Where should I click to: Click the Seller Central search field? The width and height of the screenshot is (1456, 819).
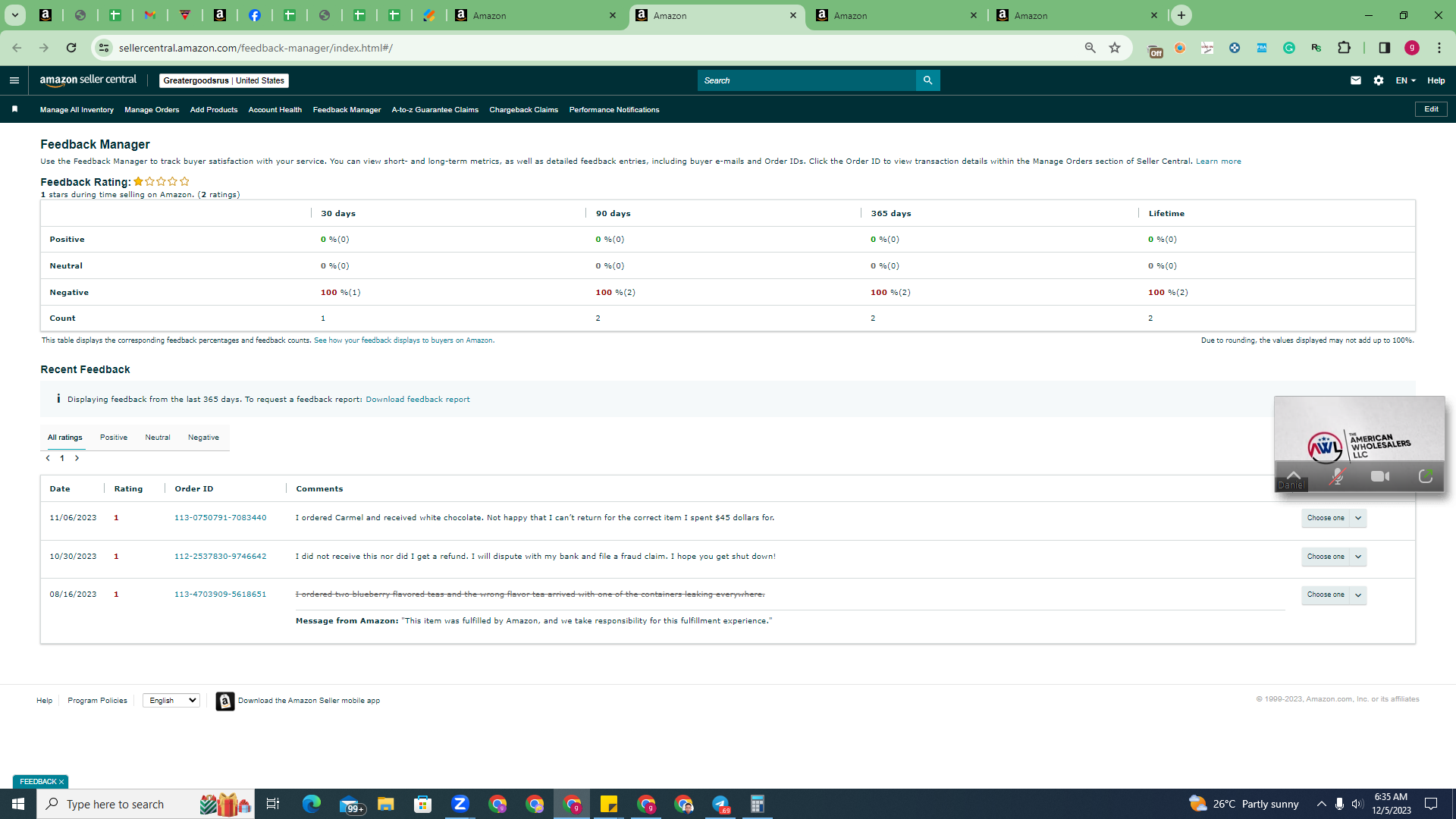(806, 80)
